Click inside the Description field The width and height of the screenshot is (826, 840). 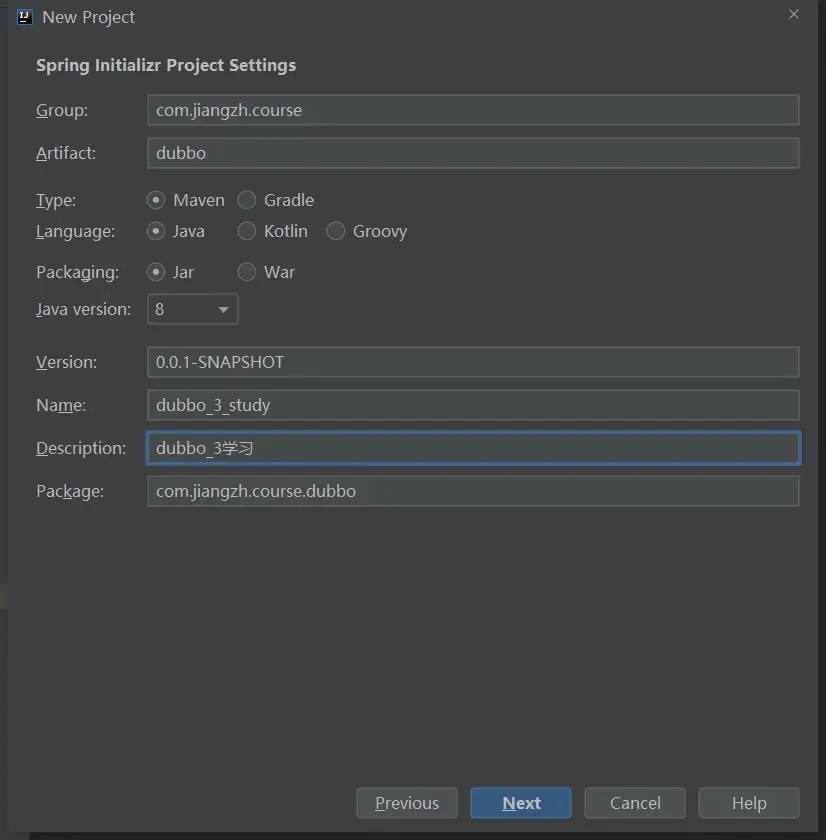pos(472,448)
